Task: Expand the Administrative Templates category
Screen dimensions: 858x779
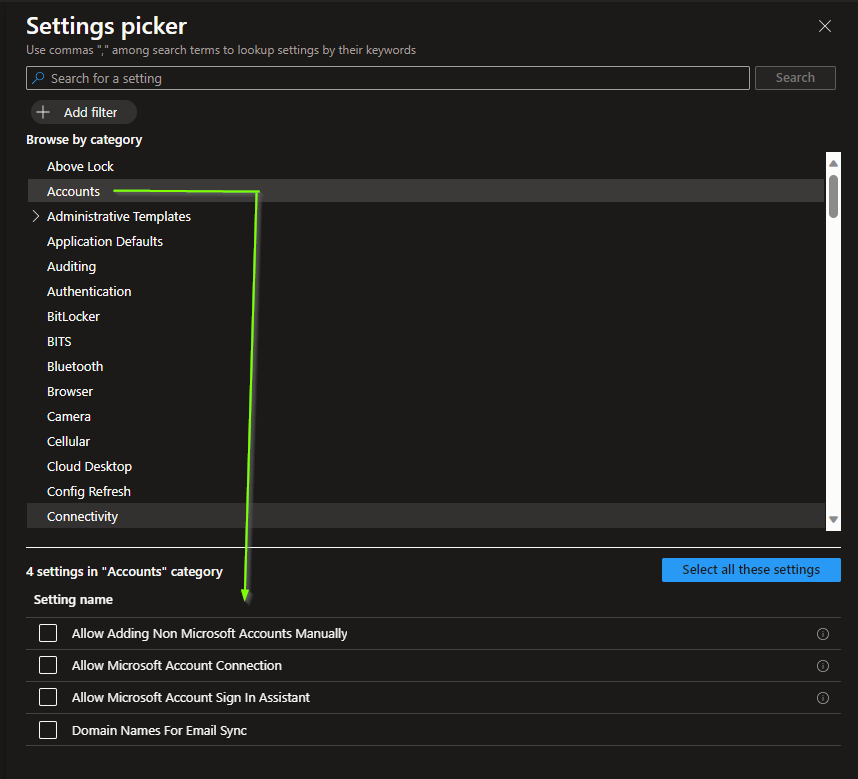Action: 36,216
